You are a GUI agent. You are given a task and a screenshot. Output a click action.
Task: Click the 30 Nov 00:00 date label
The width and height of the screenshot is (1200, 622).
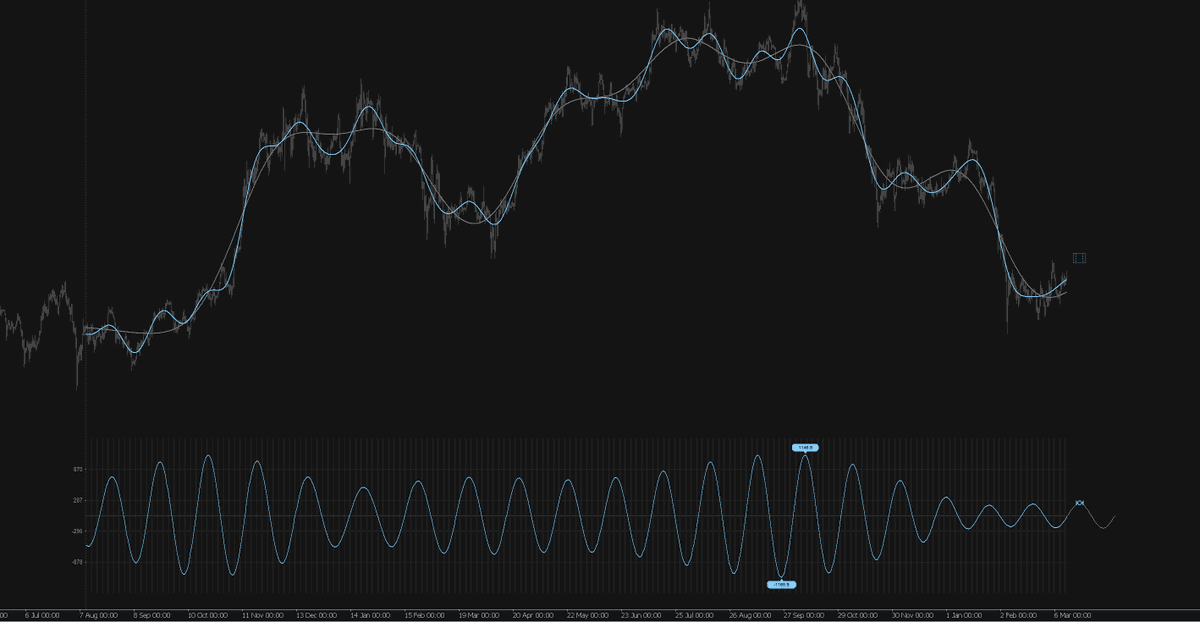[x=911, y=616]
